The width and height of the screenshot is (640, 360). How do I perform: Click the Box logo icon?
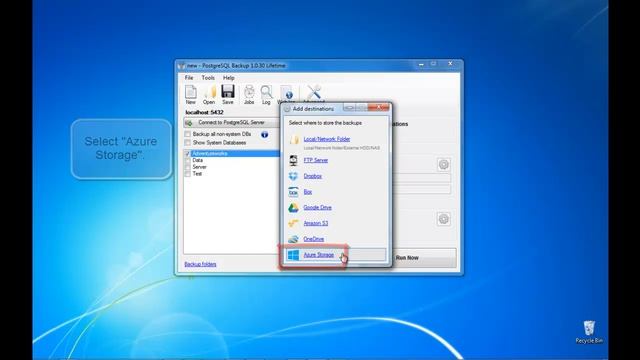[293, 192]
